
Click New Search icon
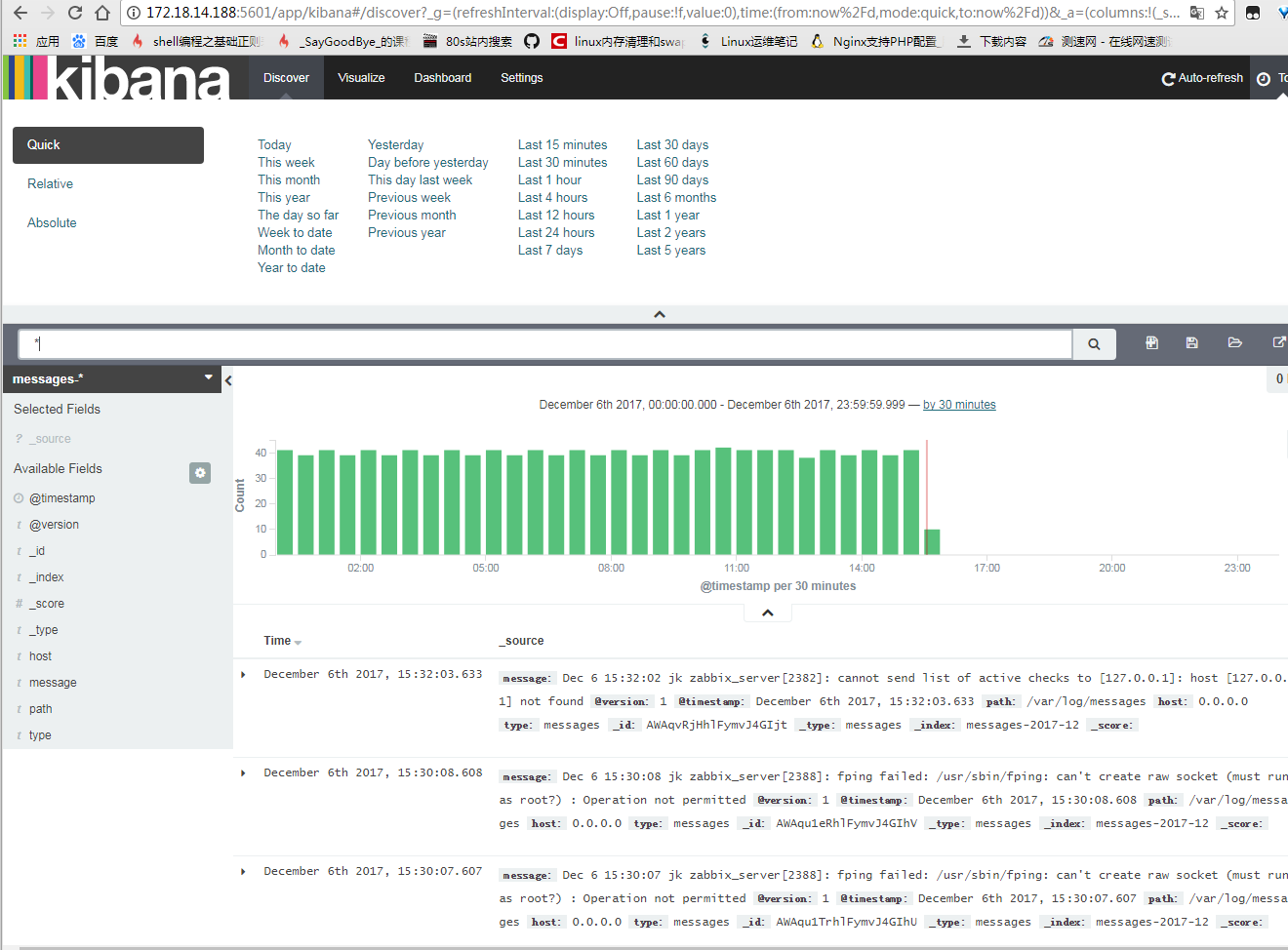[1152, 342]
